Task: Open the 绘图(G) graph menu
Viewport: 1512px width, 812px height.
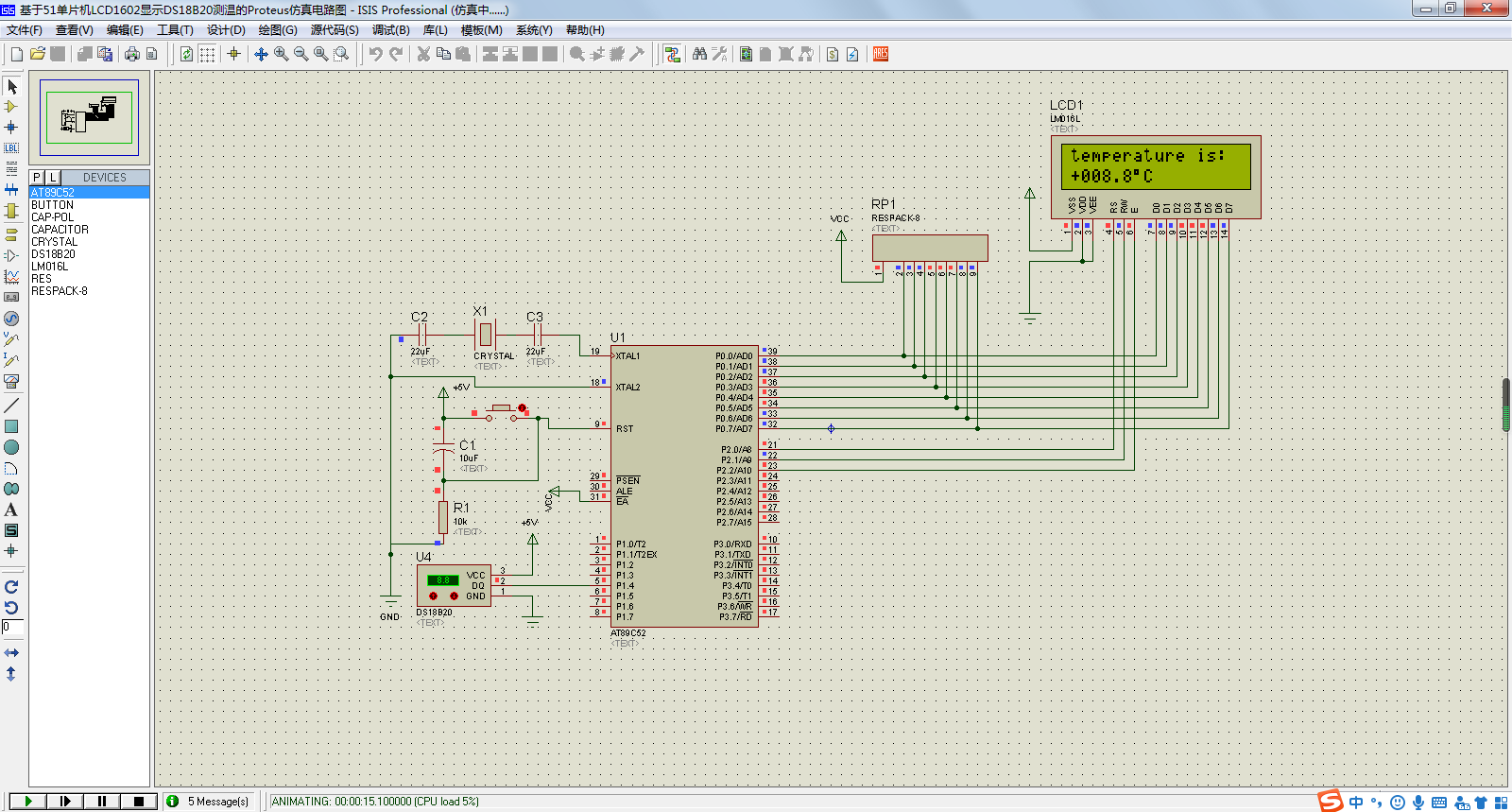Action: (x=278, y=30)
